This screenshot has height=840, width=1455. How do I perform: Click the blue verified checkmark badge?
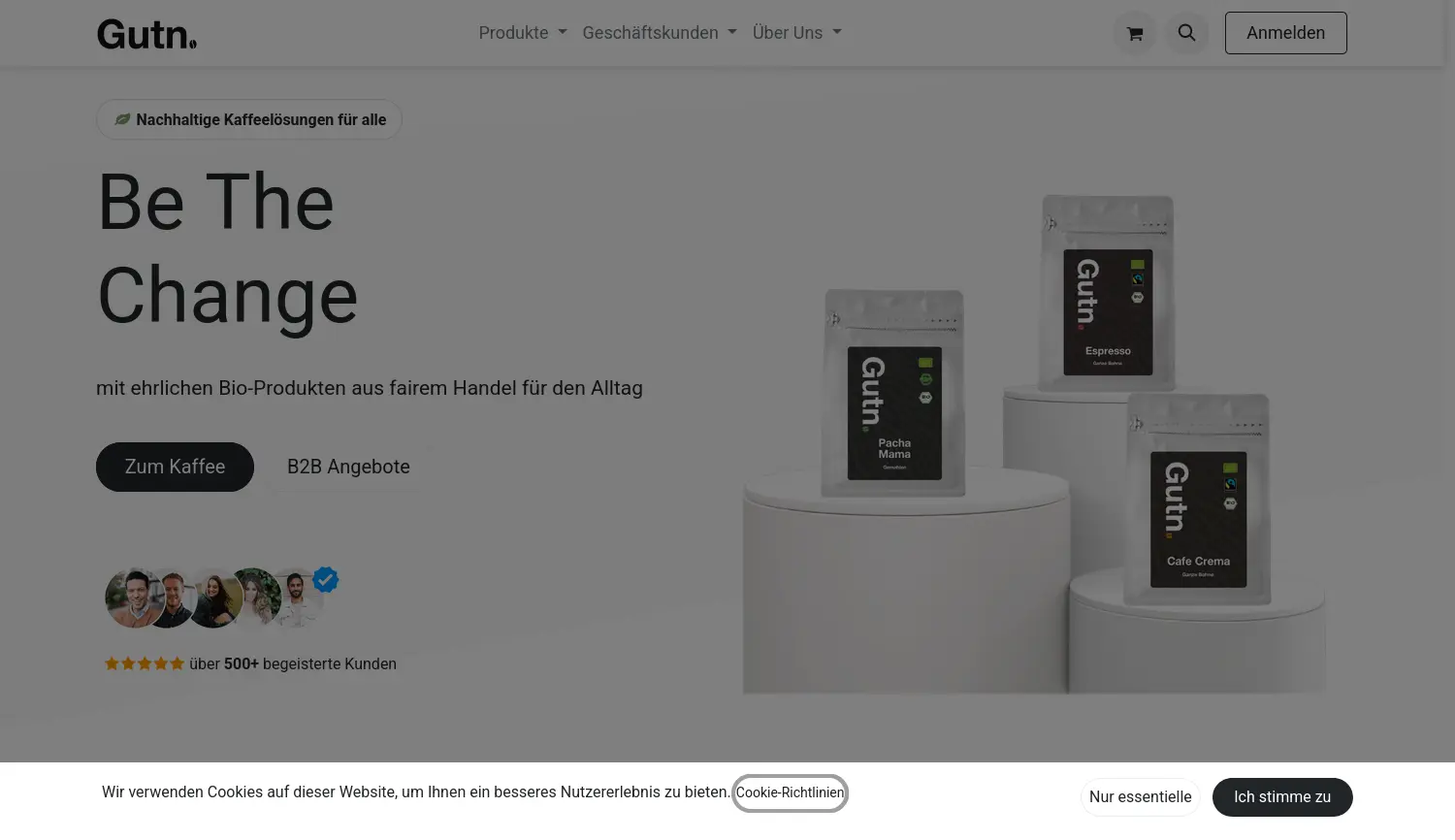325,579
